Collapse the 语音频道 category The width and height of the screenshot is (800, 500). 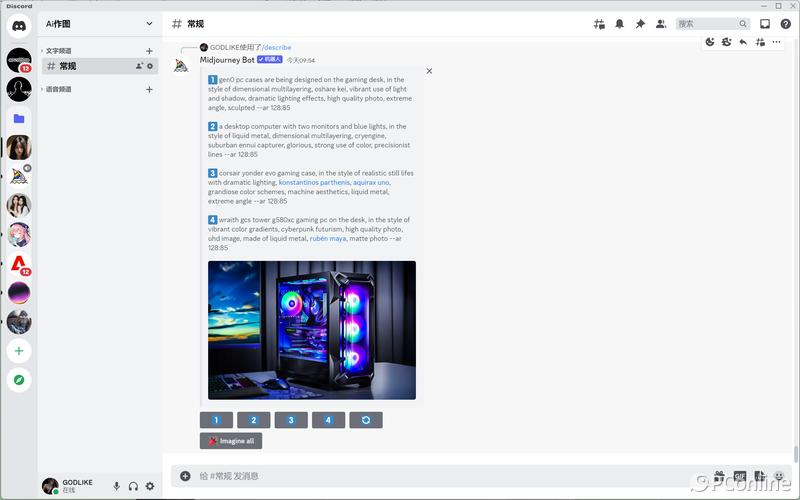(x=58, y=90)
